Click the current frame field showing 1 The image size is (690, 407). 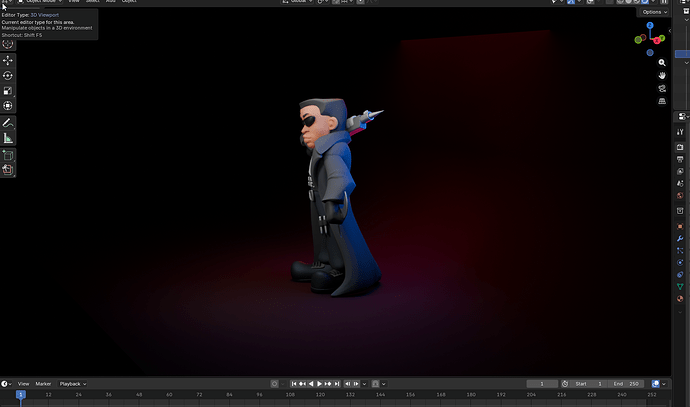coord(542,384)
